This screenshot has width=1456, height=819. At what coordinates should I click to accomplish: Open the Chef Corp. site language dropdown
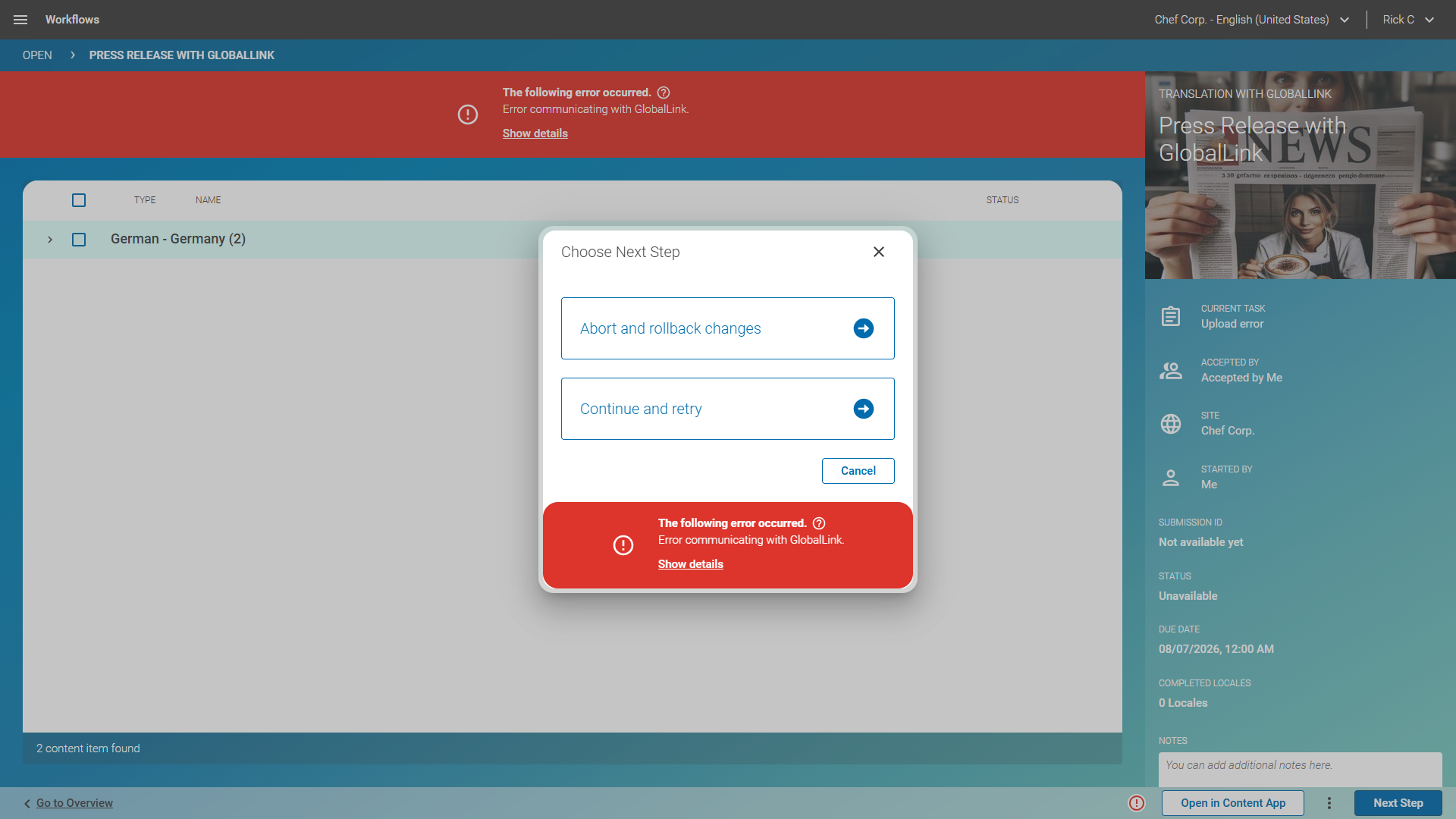click(x=1252, y=20)
